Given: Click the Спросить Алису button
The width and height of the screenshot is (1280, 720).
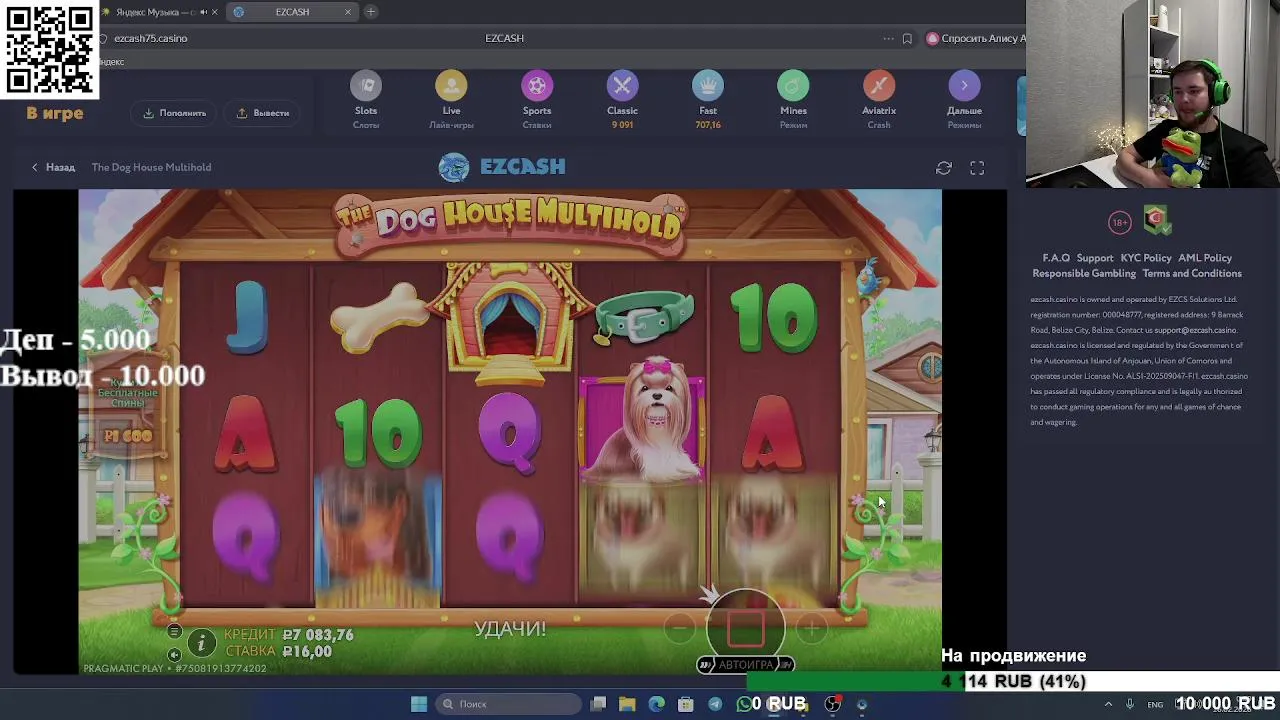Looking at the screenshot, I should pyautogui.click(x=975, y=38).
